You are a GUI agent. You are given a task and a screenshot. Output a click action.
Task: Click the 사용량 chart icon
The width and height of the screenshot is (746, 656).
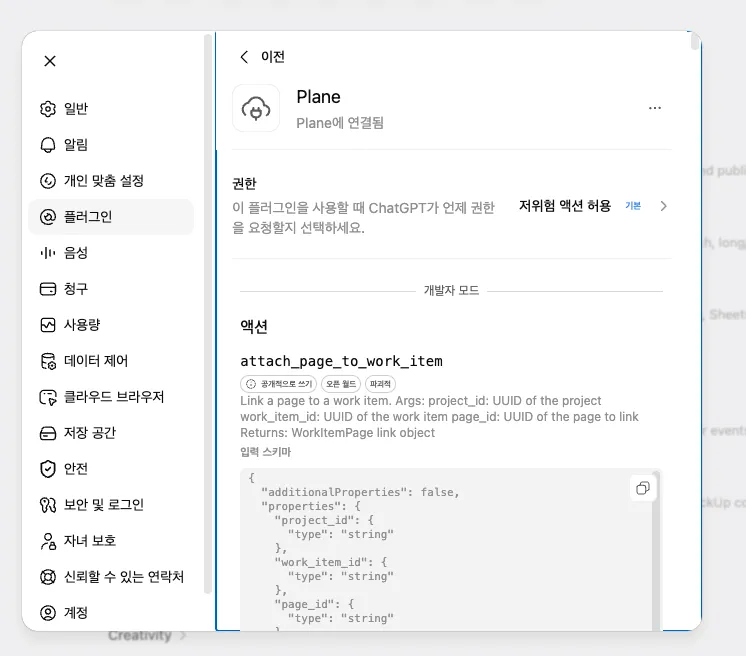tap(48, 325)
